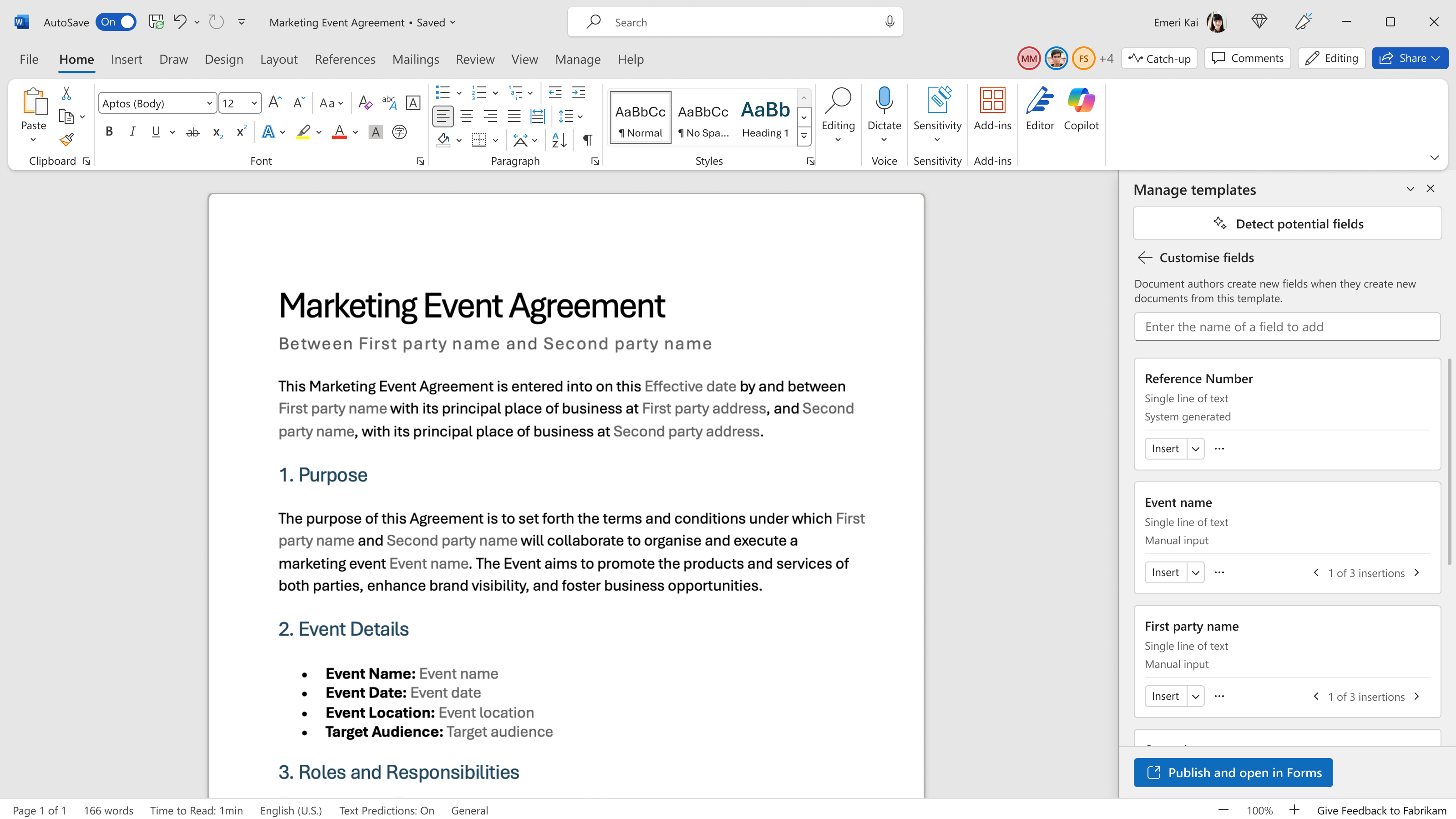
Task: Toggle the AutoSave switch
Action: 116,22
